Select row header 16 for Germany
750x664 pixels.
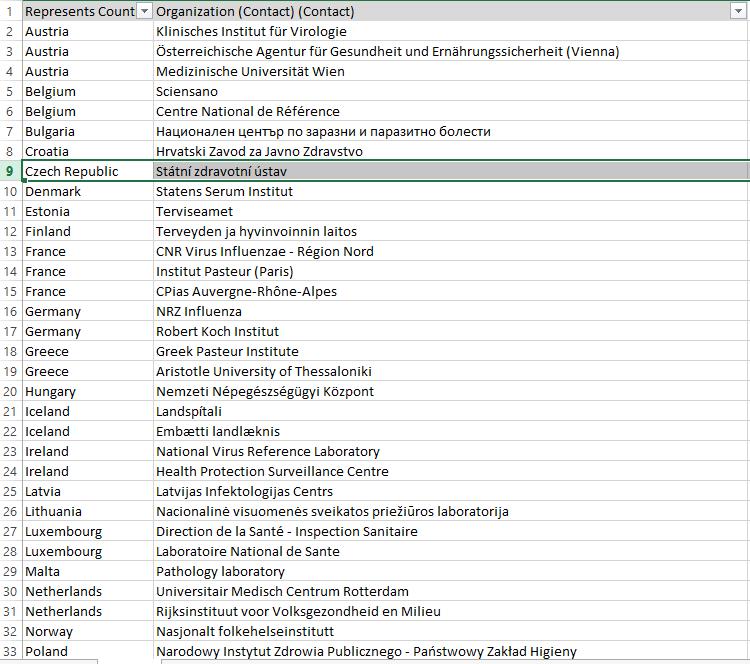(11, 311)
